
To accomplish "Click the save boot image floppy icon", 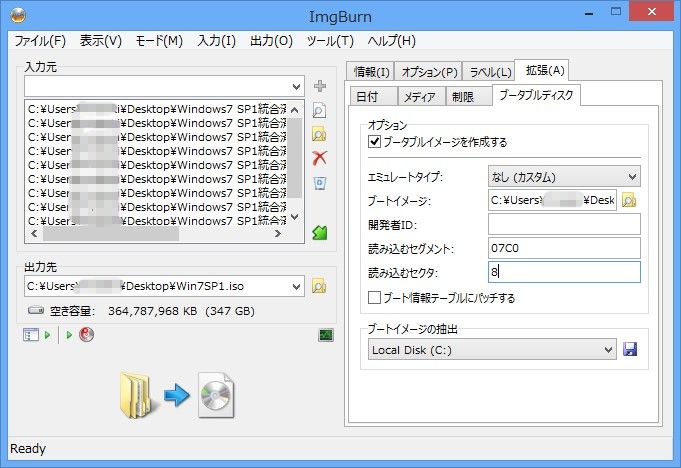I will pyautogui.click(x=630, y=349).
